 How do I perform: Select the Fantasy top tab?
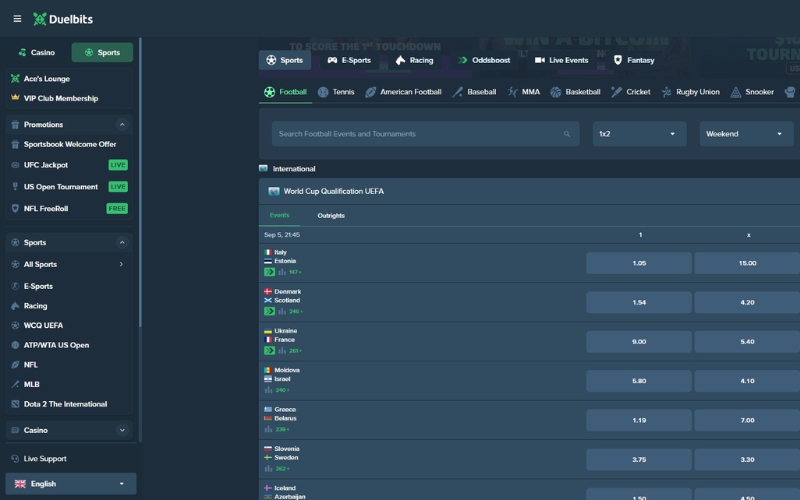634,60
